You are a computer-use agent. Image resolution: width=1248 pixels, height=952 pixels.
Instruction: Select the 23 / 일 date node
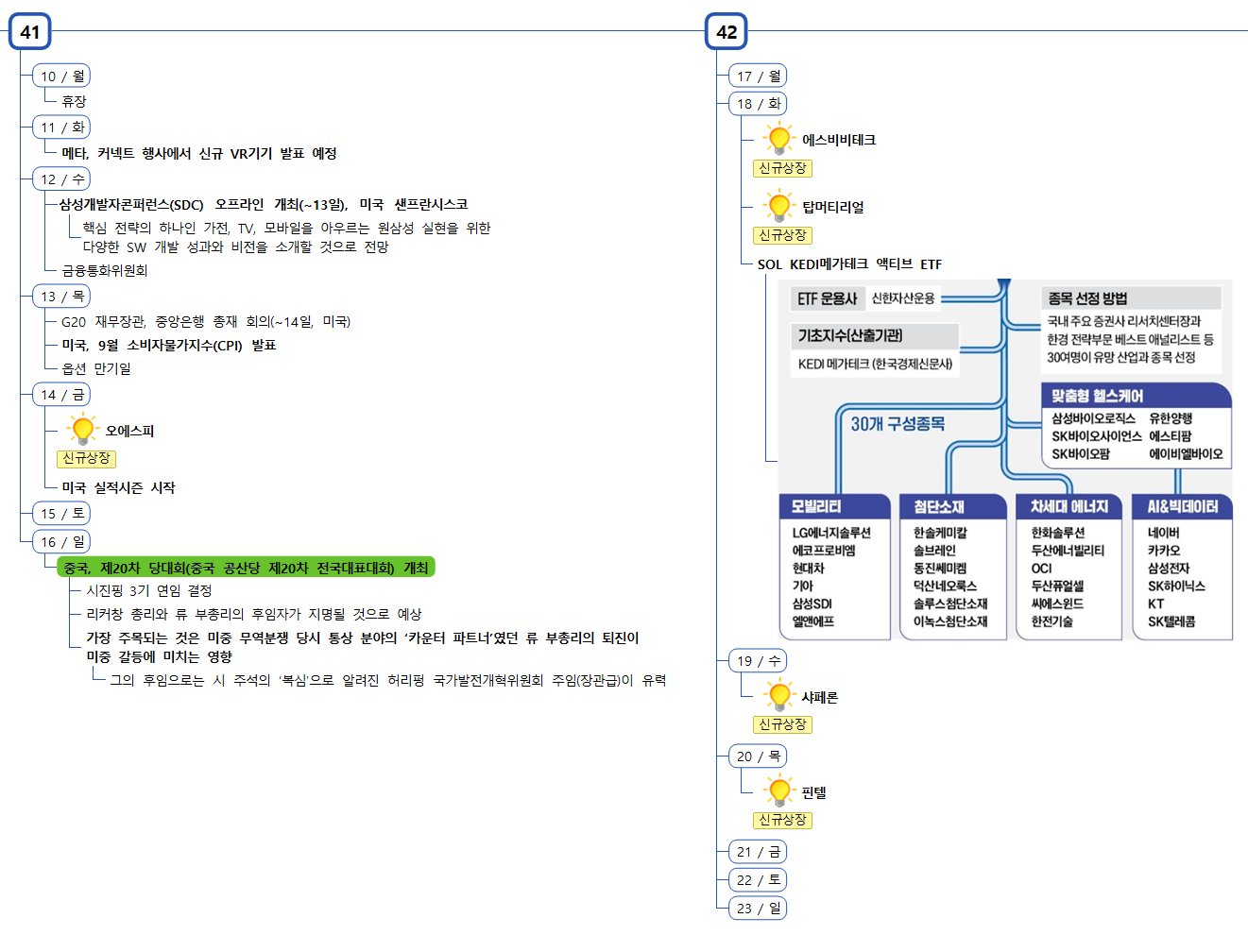click(758, 908)
